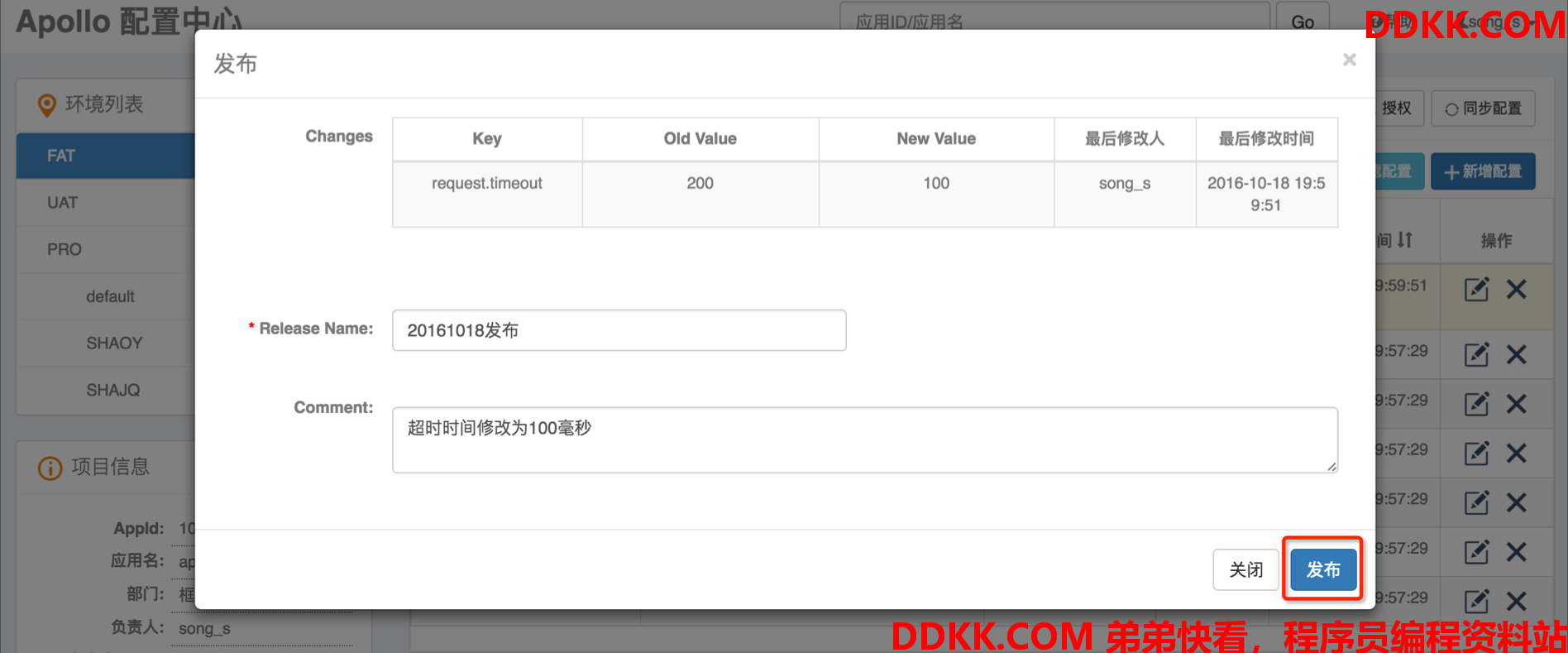Click the Release Name input field
Screen dimensions: 1568x653
(x=619, y=330)
